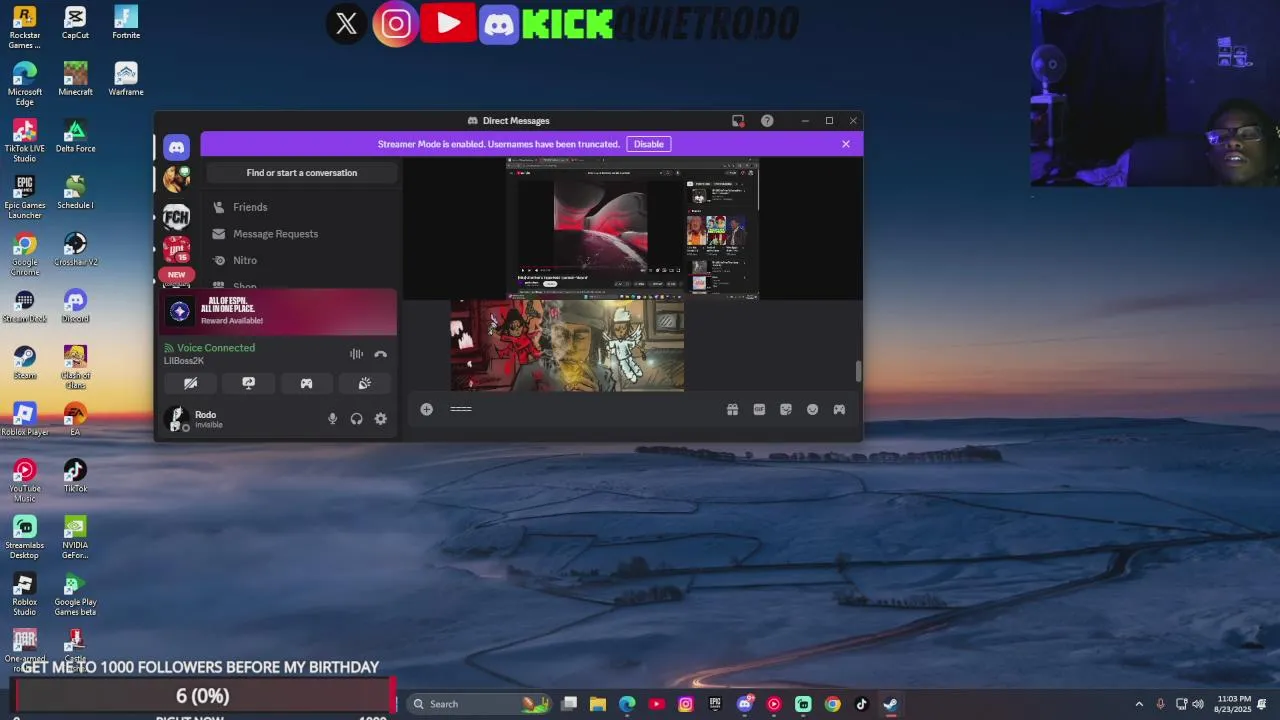Share your screen button
Viewport: 1280px width, 720px height.
pyautogui.click(x=249, y=383)
